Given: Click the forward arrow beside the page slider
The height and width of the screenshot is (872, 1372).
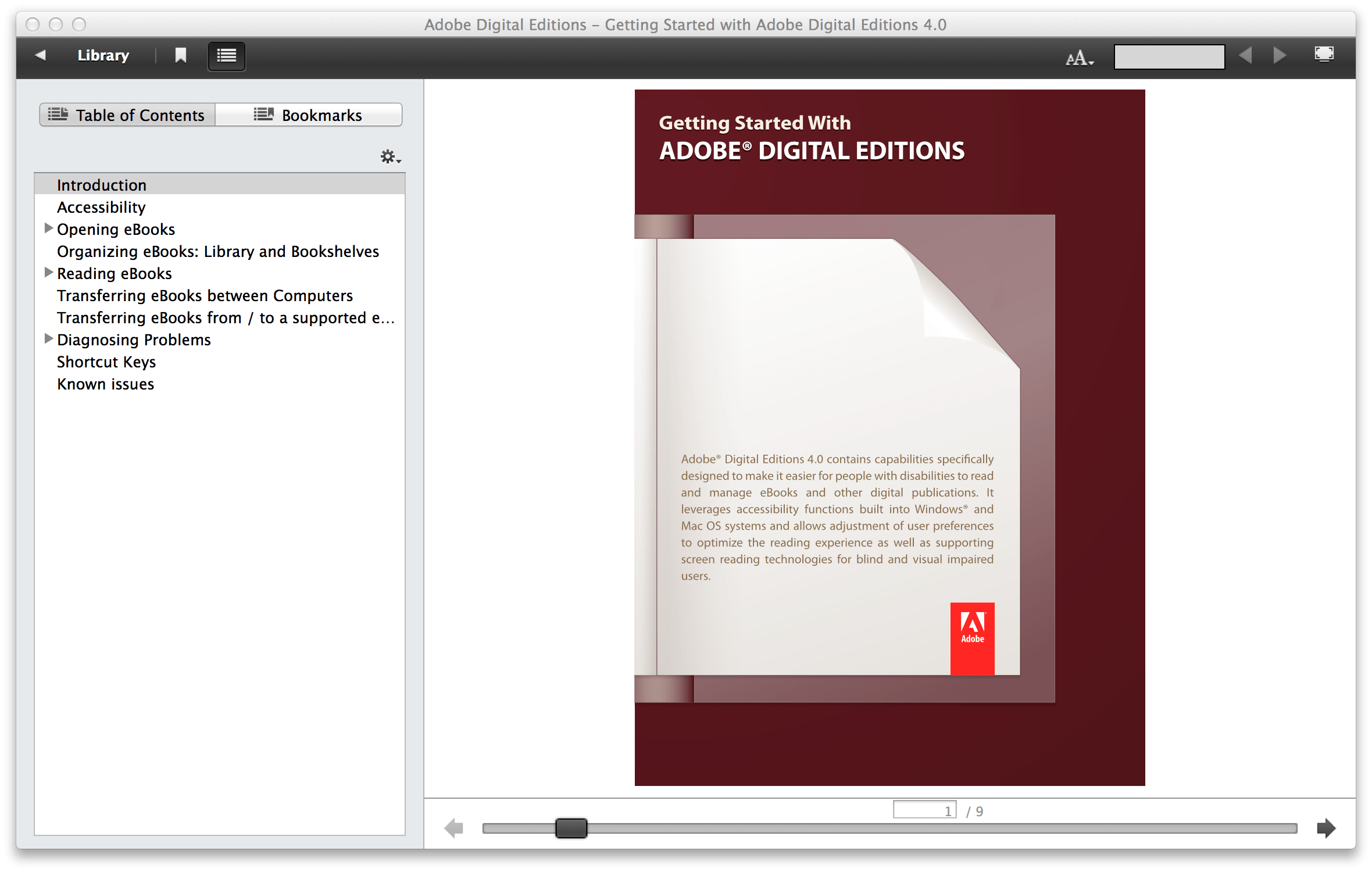Looking at the screenshot, I should point(1326,829).
